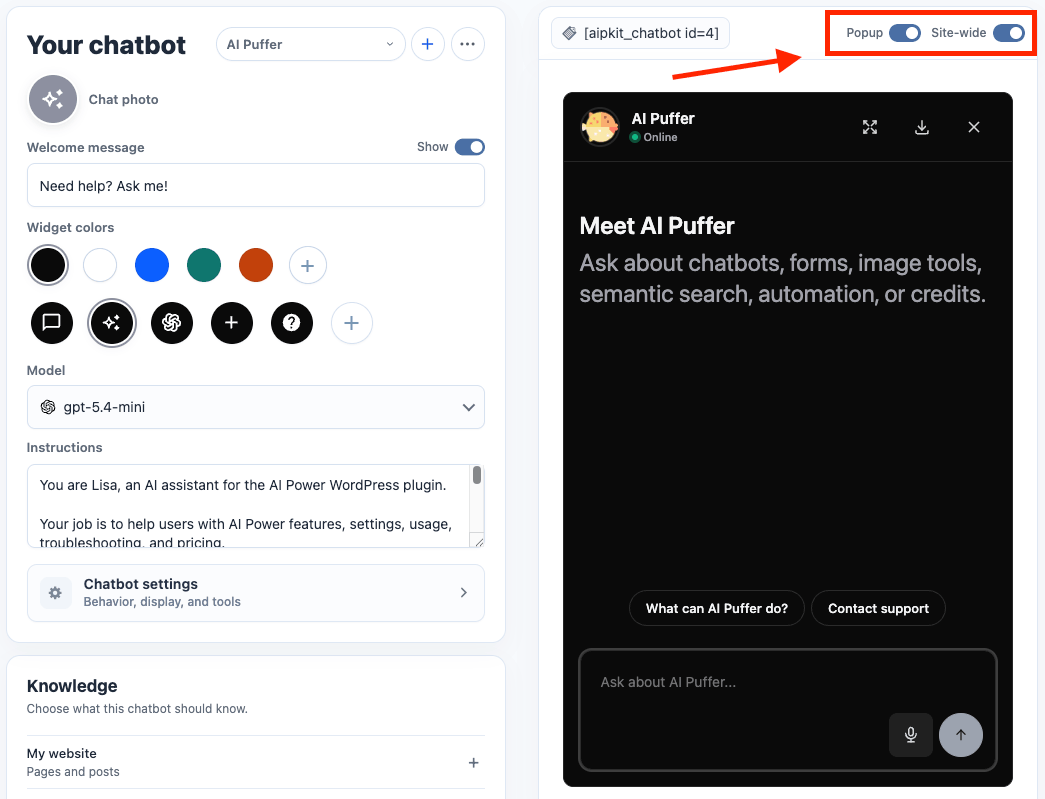The height and width of the screenshot is (799, 1045).
Task: Click the send message arrow button
Action: click(960, 734)
